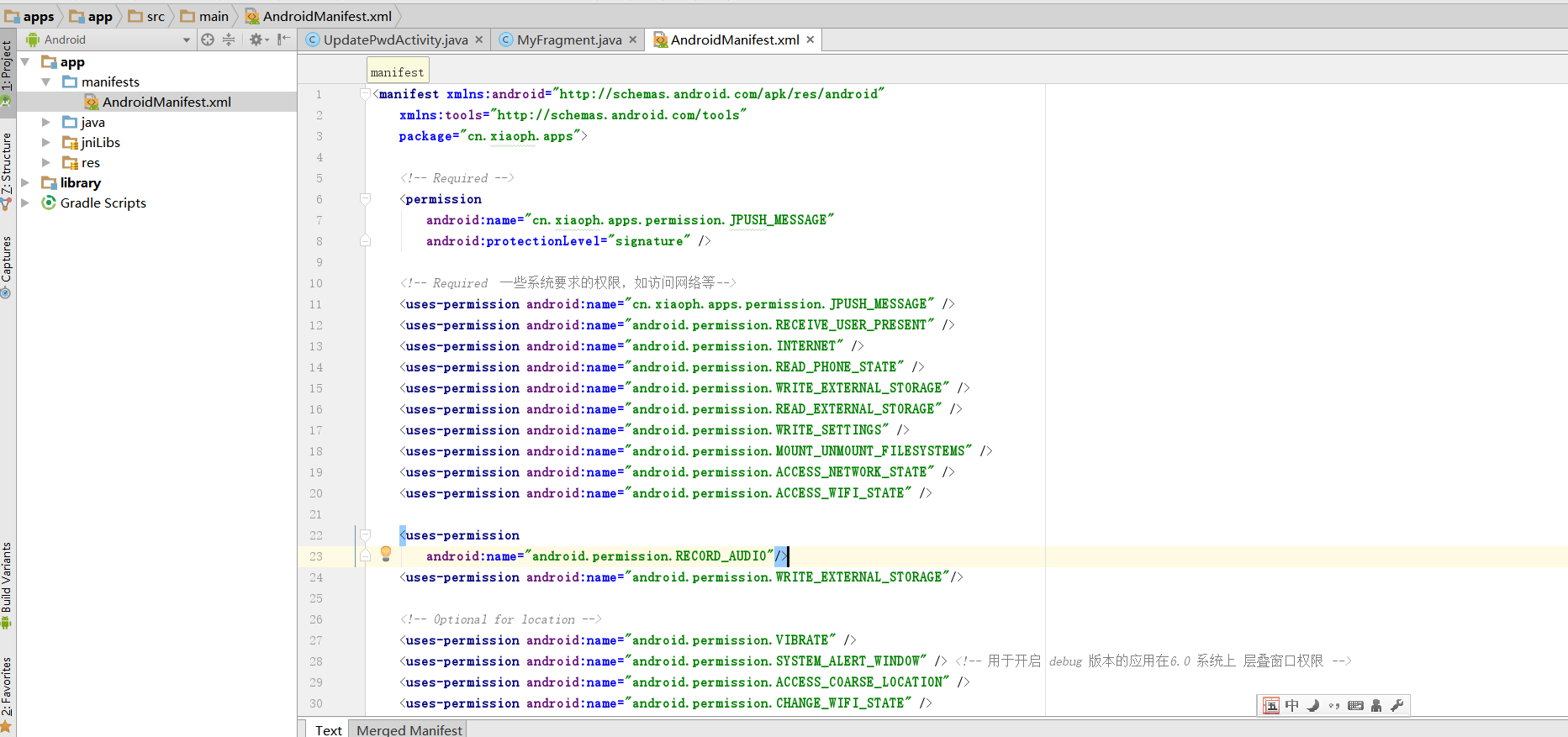Toggle half/full-width moon icon in IME bar

click(x=1313, y=706)
